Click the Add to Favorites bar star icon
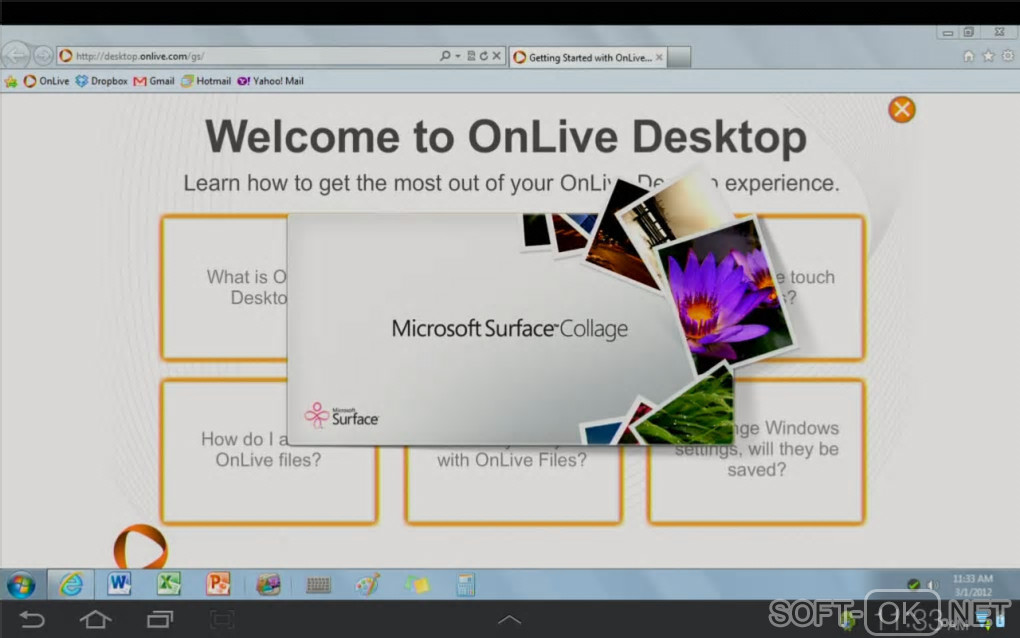This screenshot has width=1020, height=638. point(11,81)
